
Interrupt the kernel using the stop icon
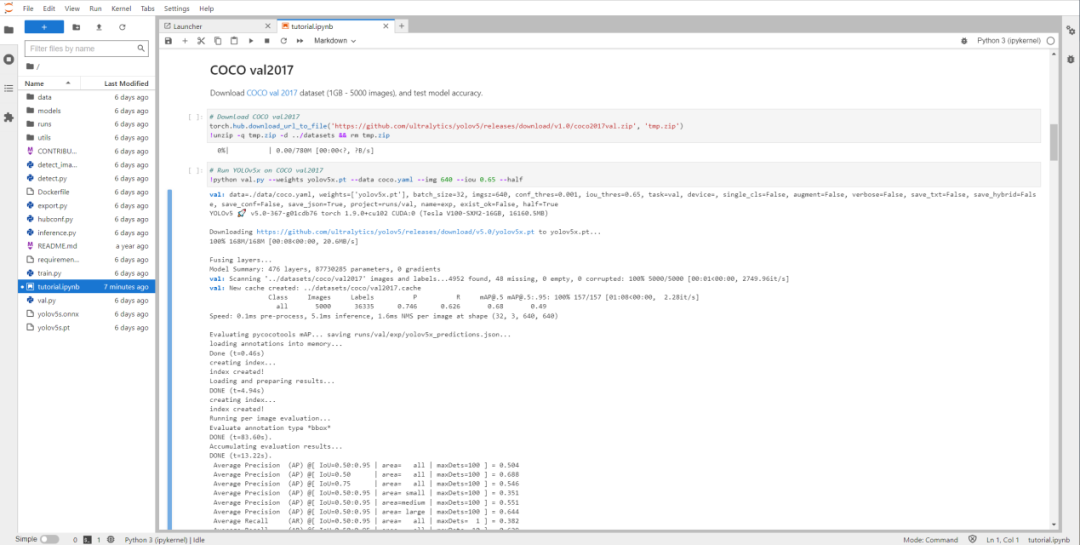pyautogui.click(x=266, y=41)
